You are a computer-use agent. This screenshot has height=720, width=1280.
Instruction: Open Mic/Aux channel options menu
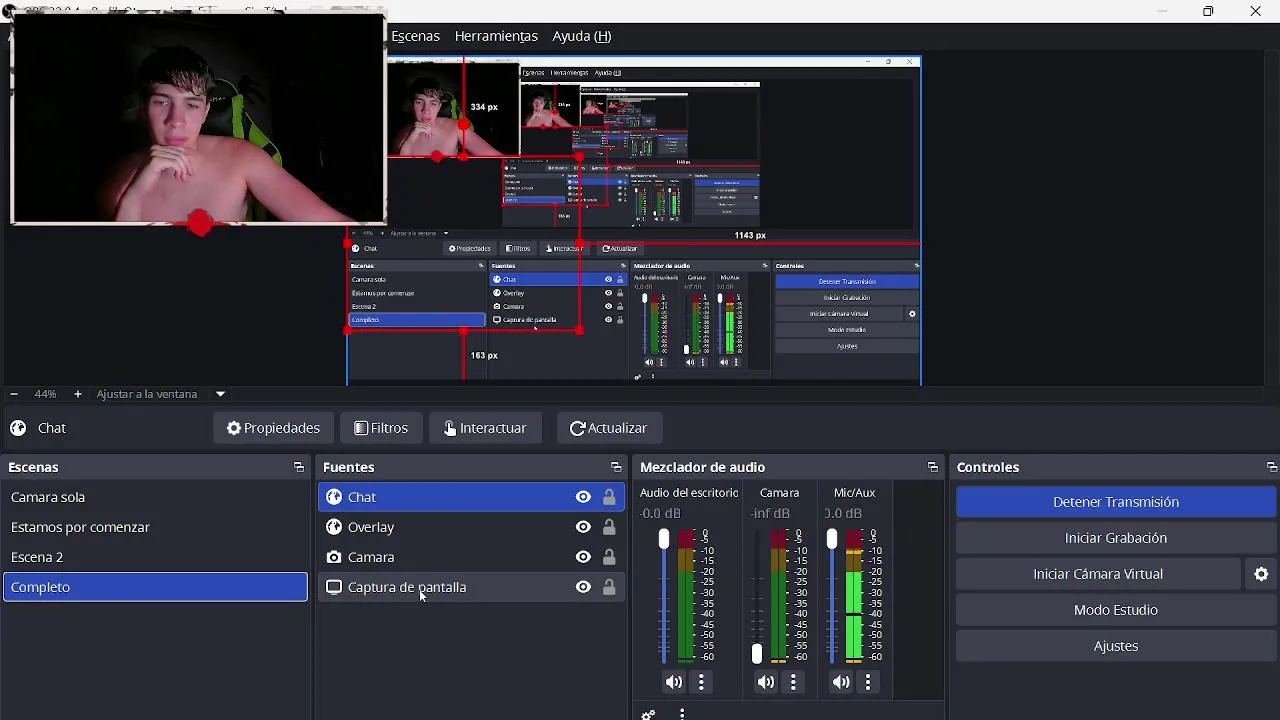click(x=868, y=682)
